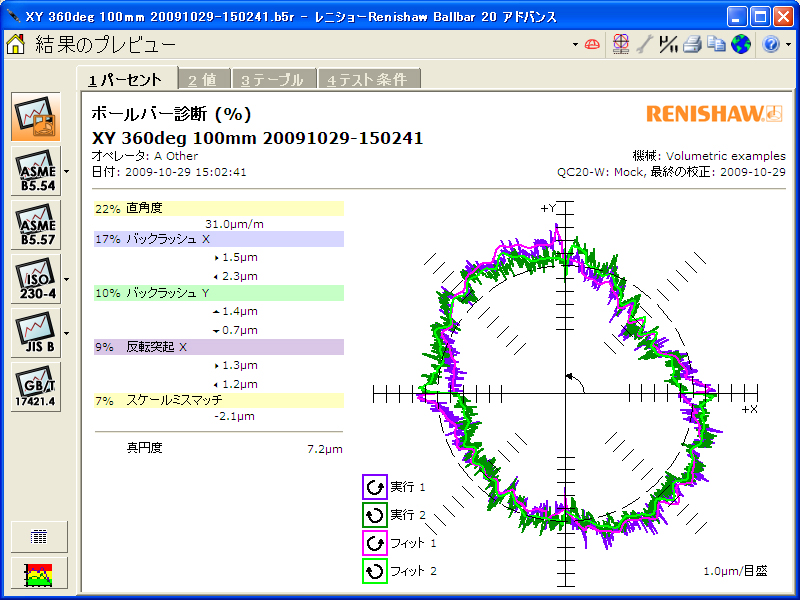Click the ASME B5.54 analysis icon
The width and height of the screenshot is (800, 600).
click(x=36, y=171)
